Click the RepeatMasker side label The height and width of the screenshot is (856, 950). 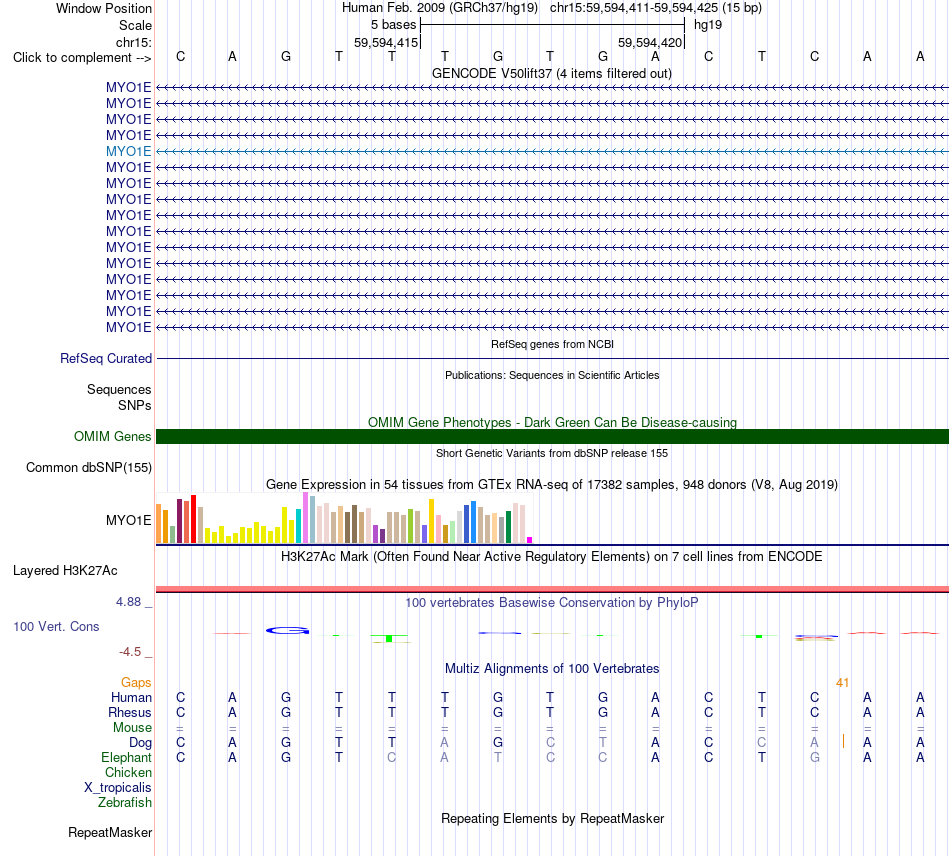pos(110,833)
